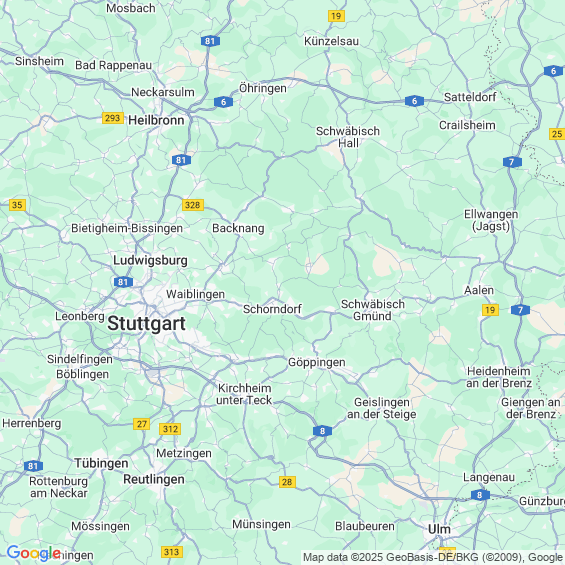
Task: Select the Heilbronn city label
Action: (x=156, y=120)
